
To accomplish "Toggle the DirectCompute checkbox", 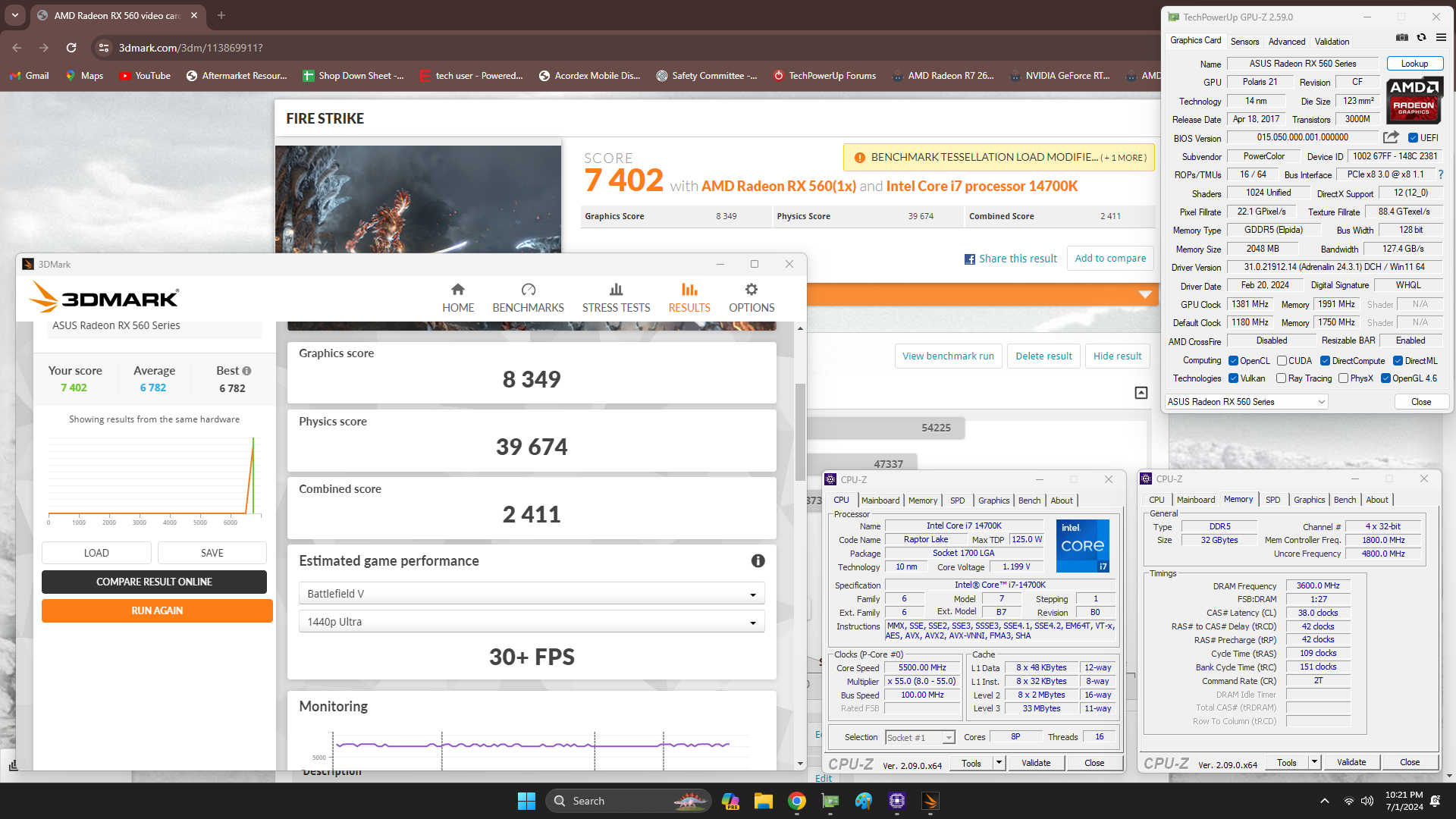I will point(1325,361).
